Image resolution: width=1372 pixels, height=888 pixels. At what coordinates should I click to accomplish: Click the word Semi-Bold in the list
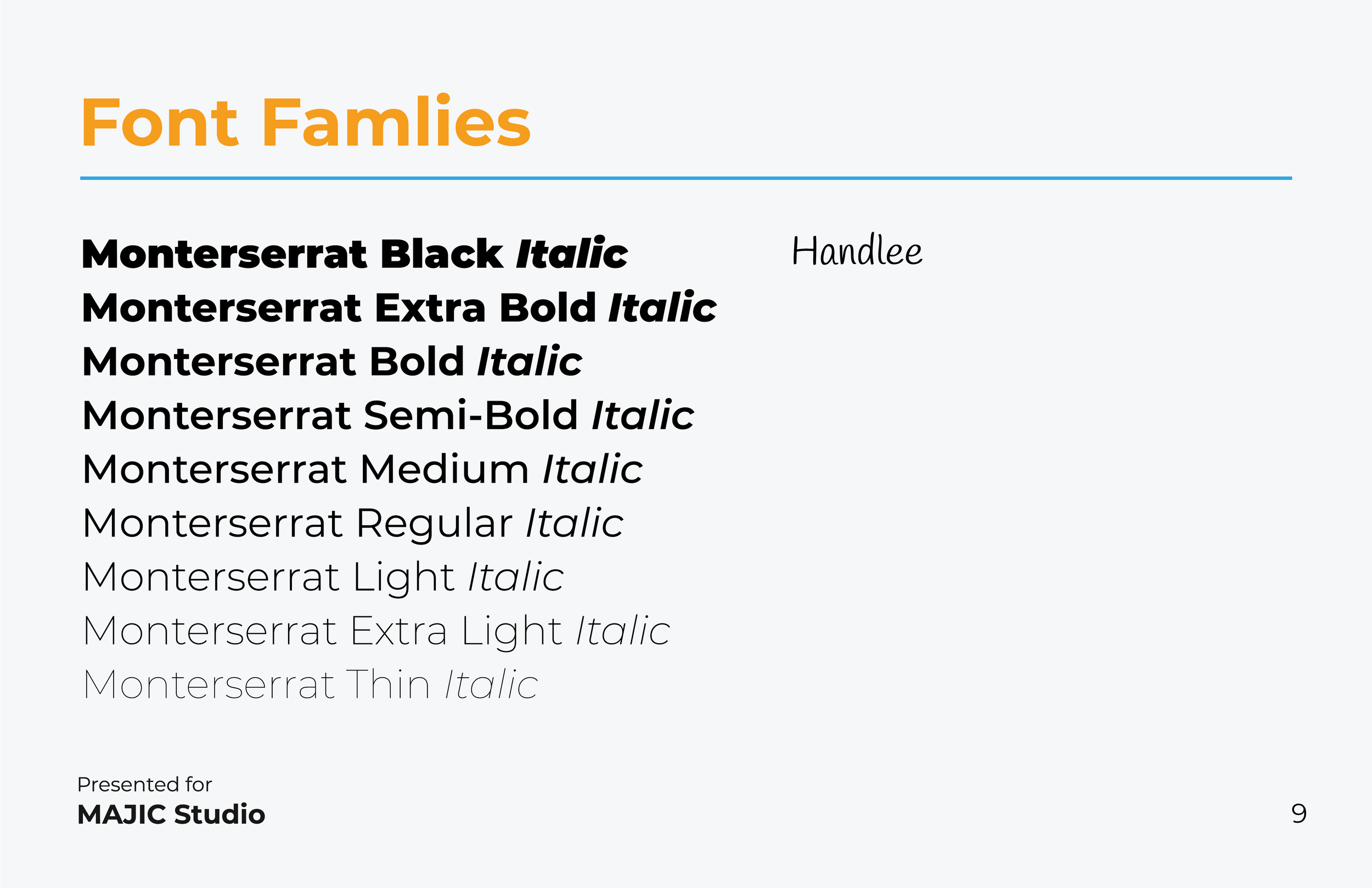tap(470, 415)
